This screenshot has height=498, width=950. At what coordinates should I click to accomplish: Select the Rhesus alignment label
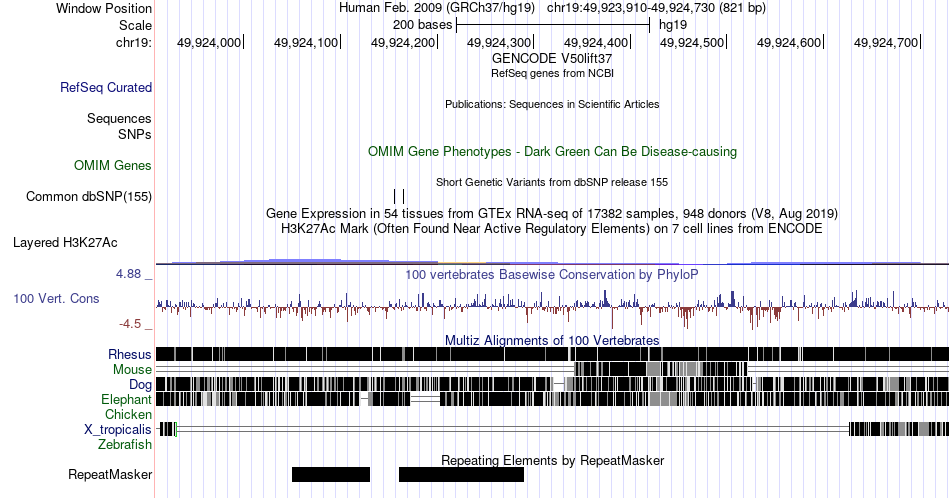click(x=130, y=354)
